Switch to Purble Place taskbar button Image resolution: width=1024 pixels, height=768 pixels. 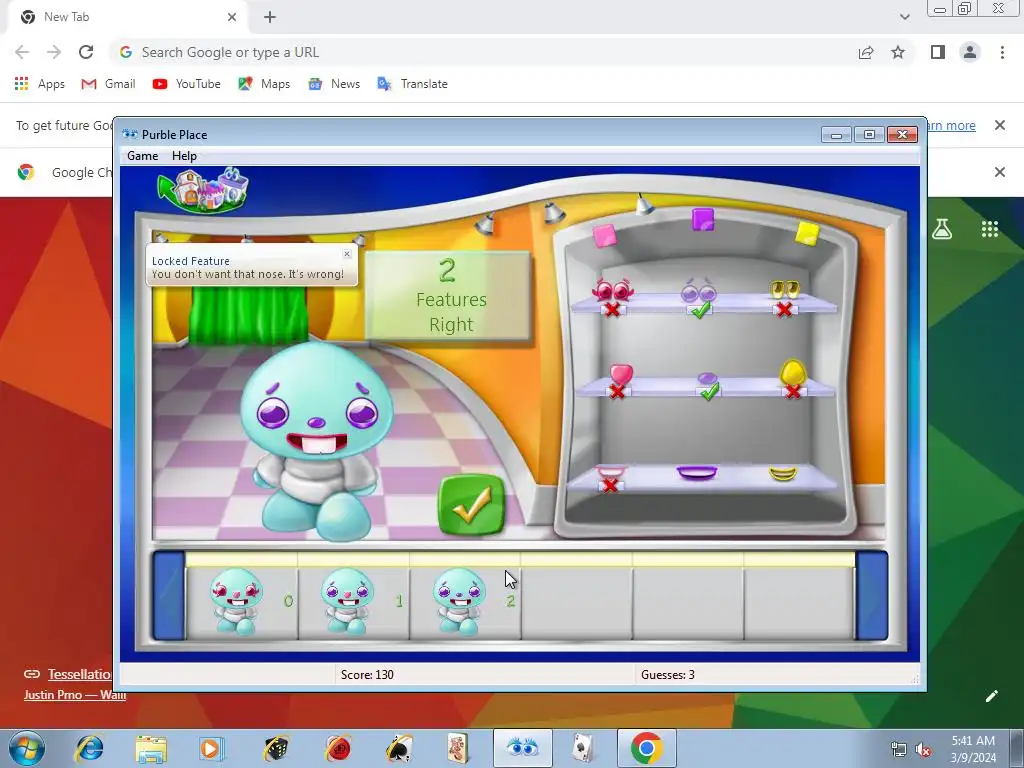[x=522, y=748]
